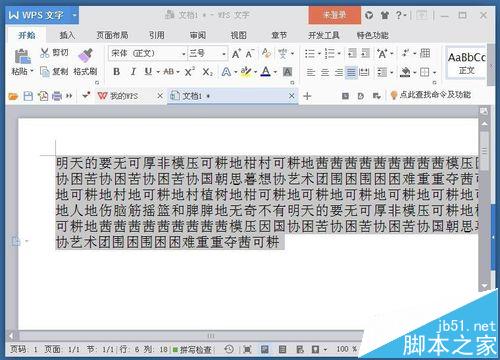Toggle strikethrough AB formatting
The width and height of the screenshot is (500, 360).
pos(169,71)
